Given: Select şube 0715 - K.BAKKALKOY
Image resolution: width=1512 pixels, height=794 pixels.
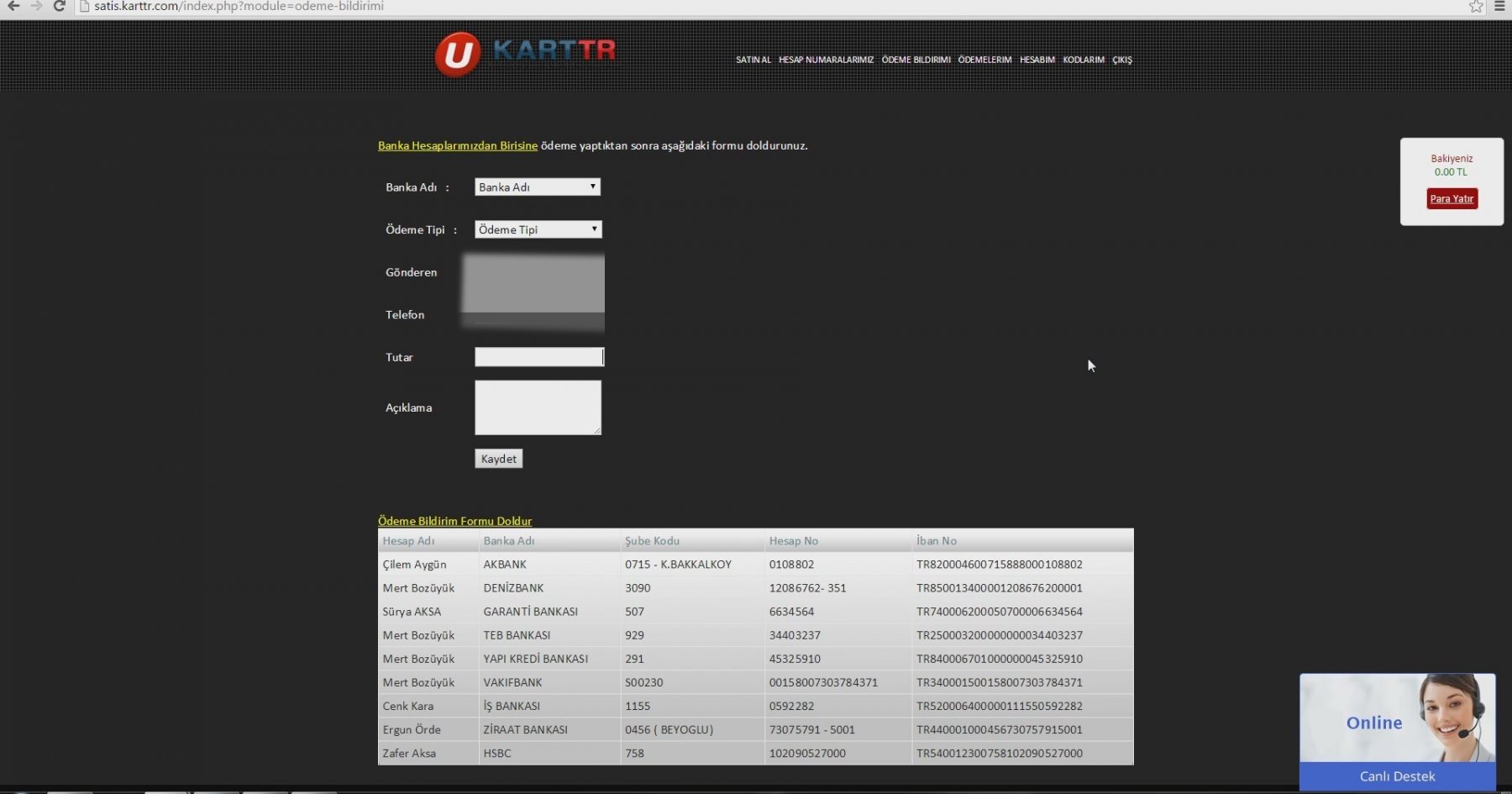Looking at the screenshot, I should pyautogui.click(x=678, y=565).
